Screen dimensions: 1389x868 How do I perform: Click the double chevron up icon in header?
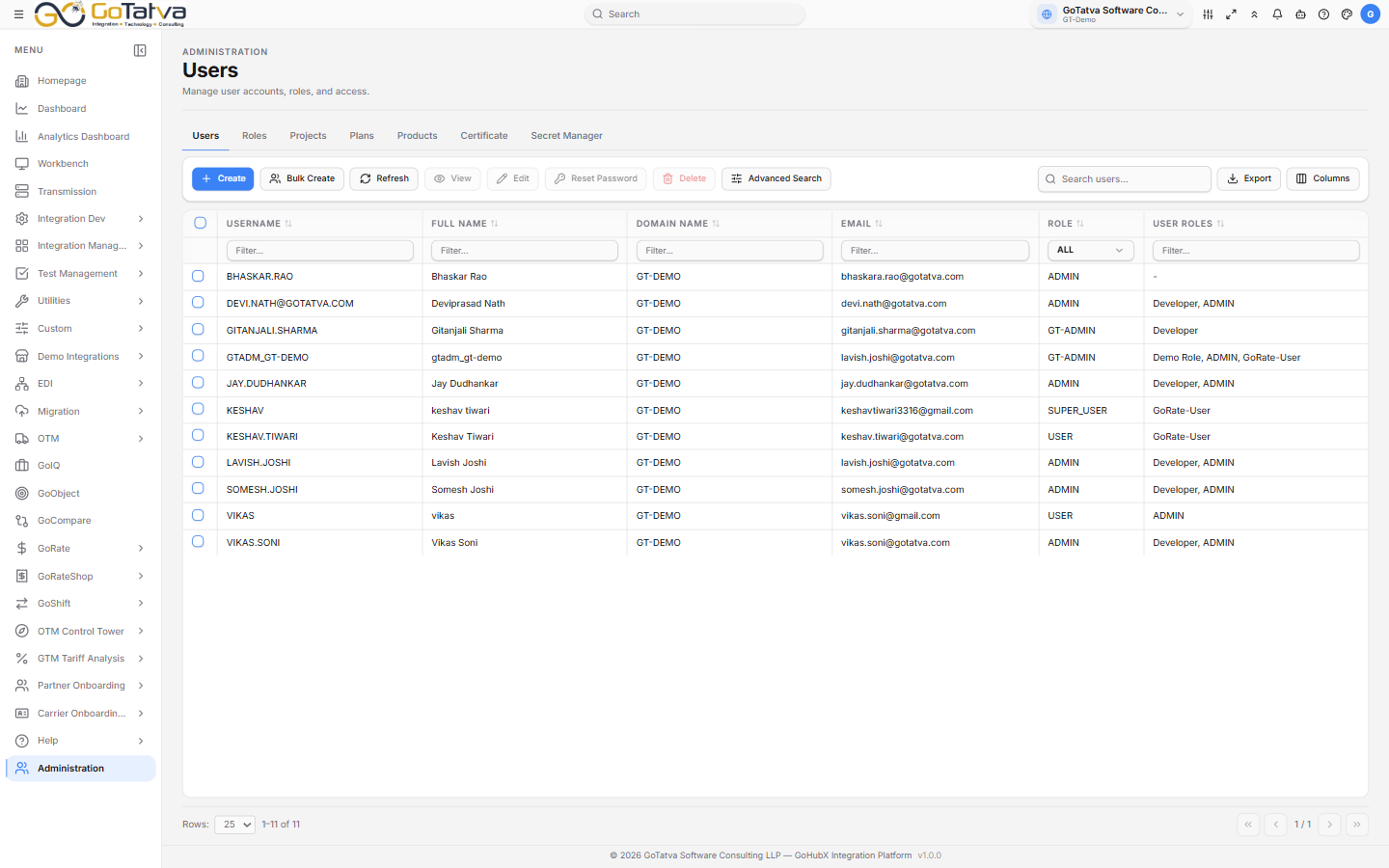(x=1254, y=14)
